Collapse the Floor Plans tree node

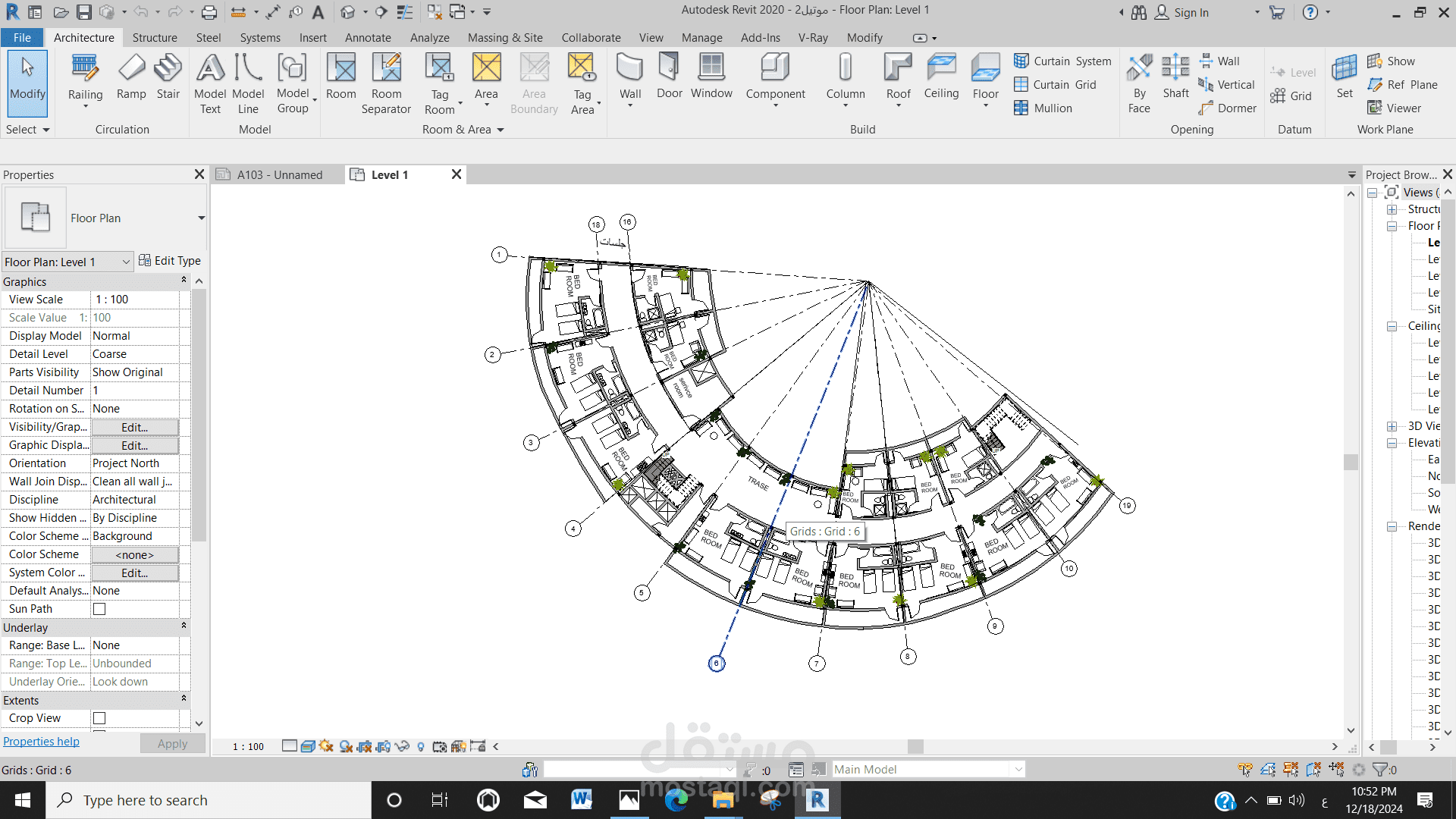tap(1392, 226)
